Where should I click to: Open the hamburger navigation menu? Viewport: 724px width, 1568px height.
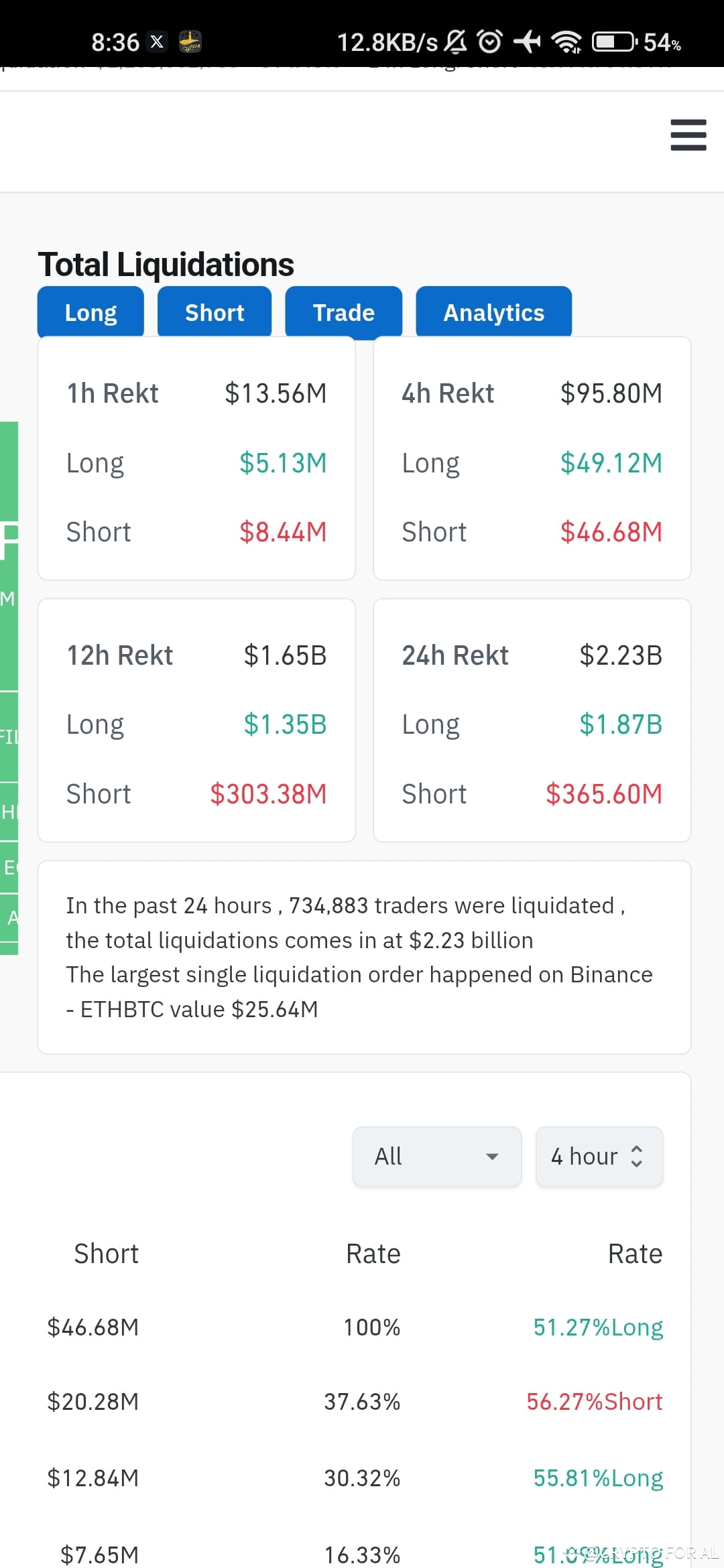tap(688, 134)
